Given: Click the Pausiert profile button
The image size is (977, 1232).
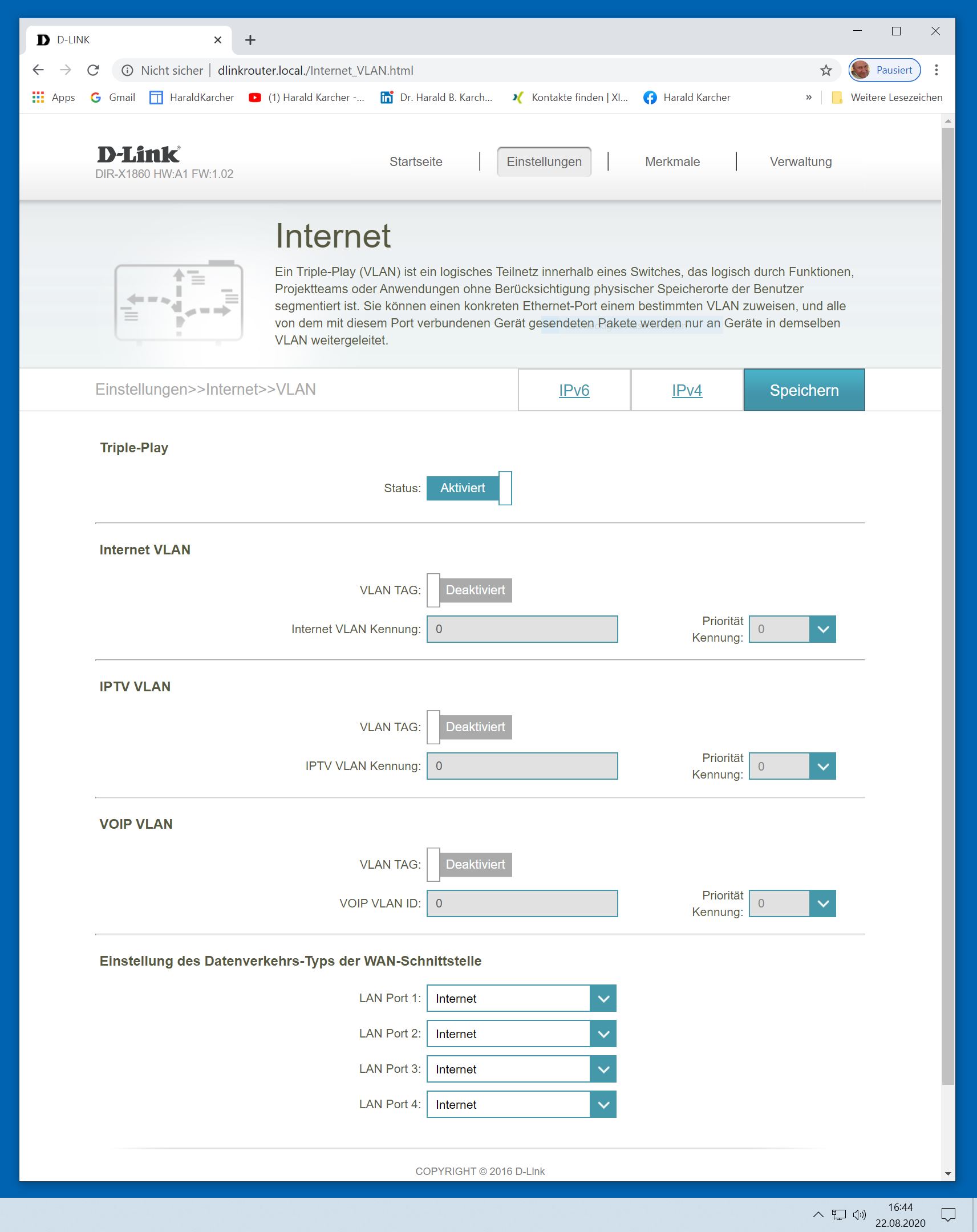Looking at the screenshot, I should 885,70.
